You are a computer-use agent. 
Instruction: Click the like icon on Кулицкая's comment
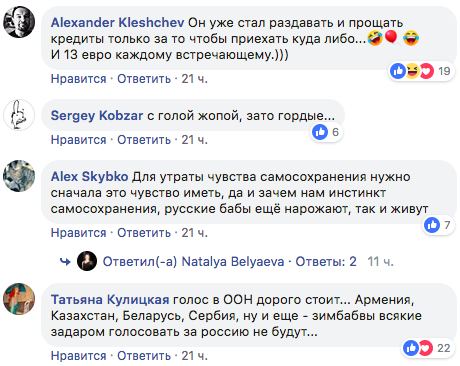411,348
